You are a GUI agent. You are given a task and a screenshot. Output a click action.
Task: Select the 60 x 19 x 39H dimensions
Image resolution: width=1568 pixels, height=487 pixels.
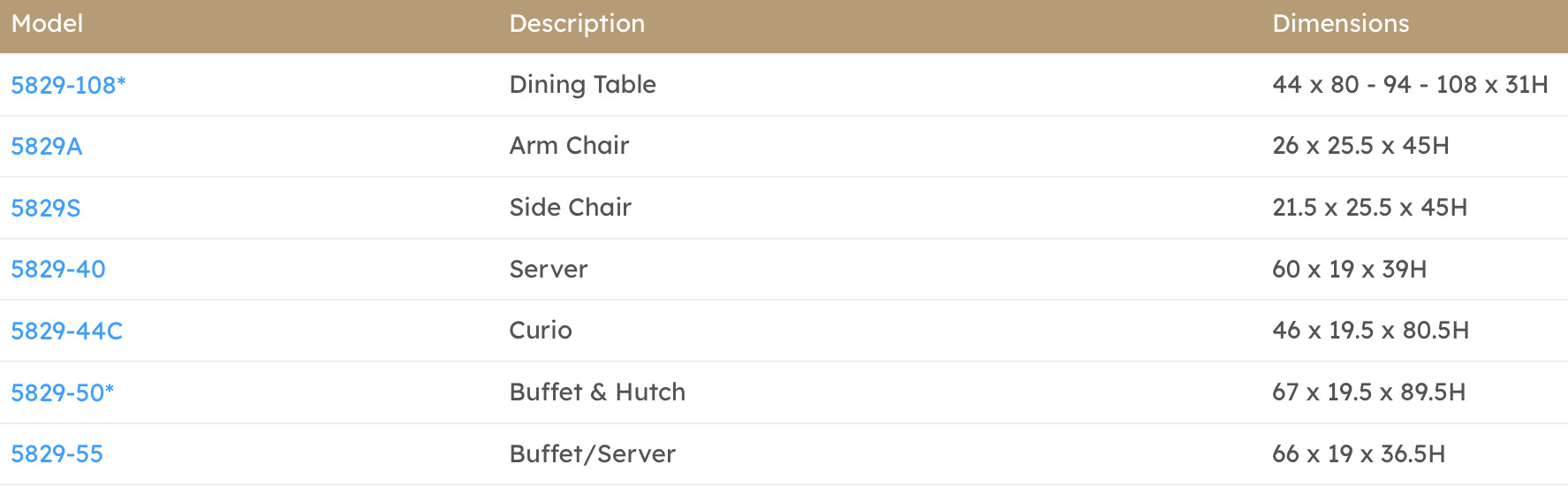(1349, 269)
